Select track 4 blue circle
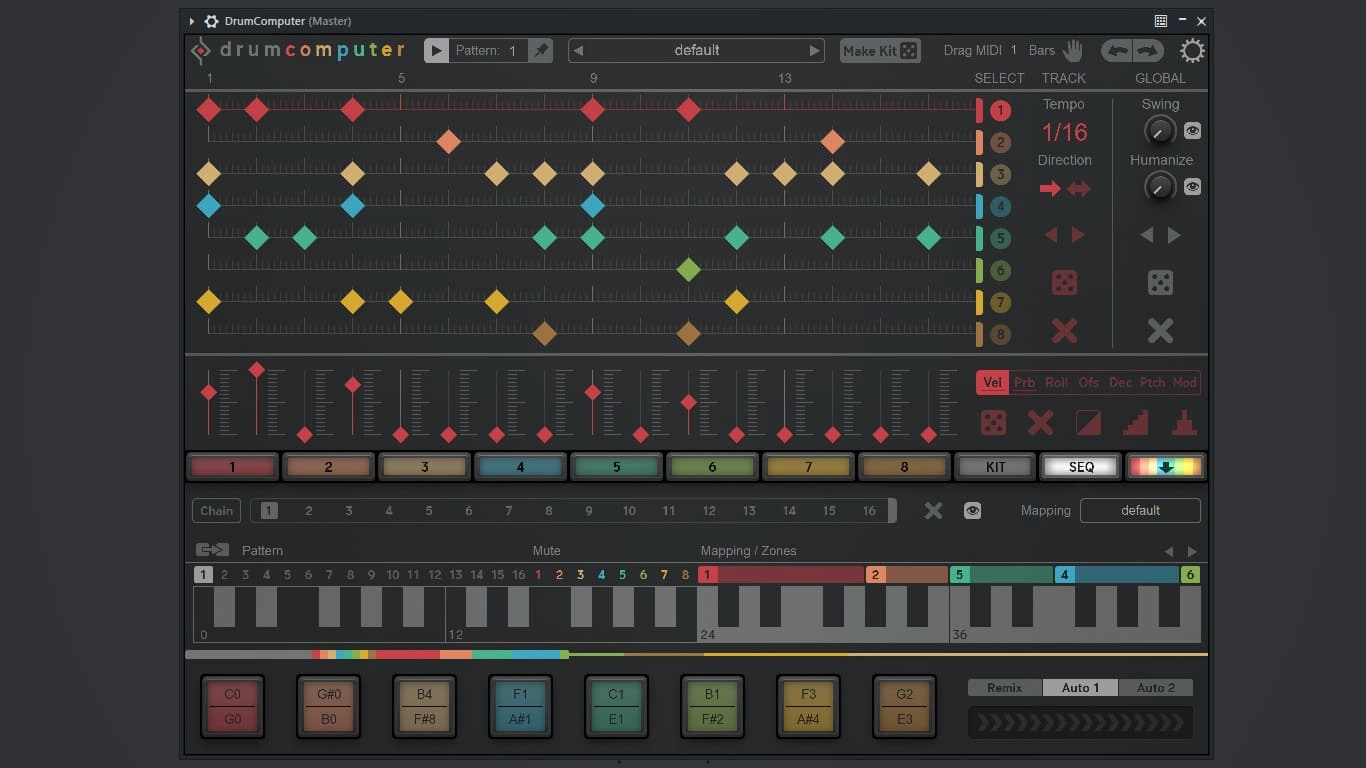Image resolution: width=1366 pixels, height=768 pixels. 1000,207
